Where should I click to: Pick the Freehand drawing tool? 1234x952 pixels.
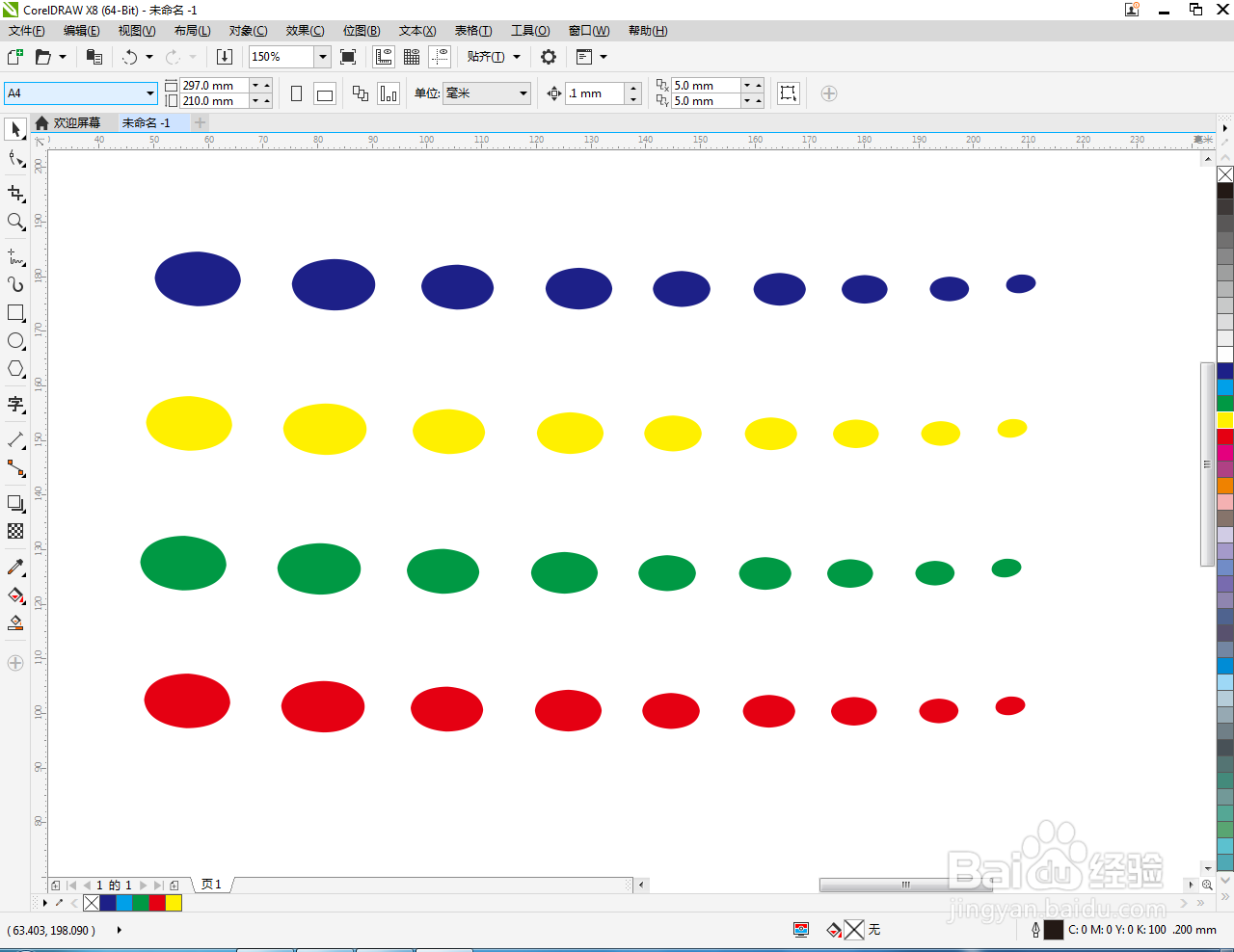(15, 257)
